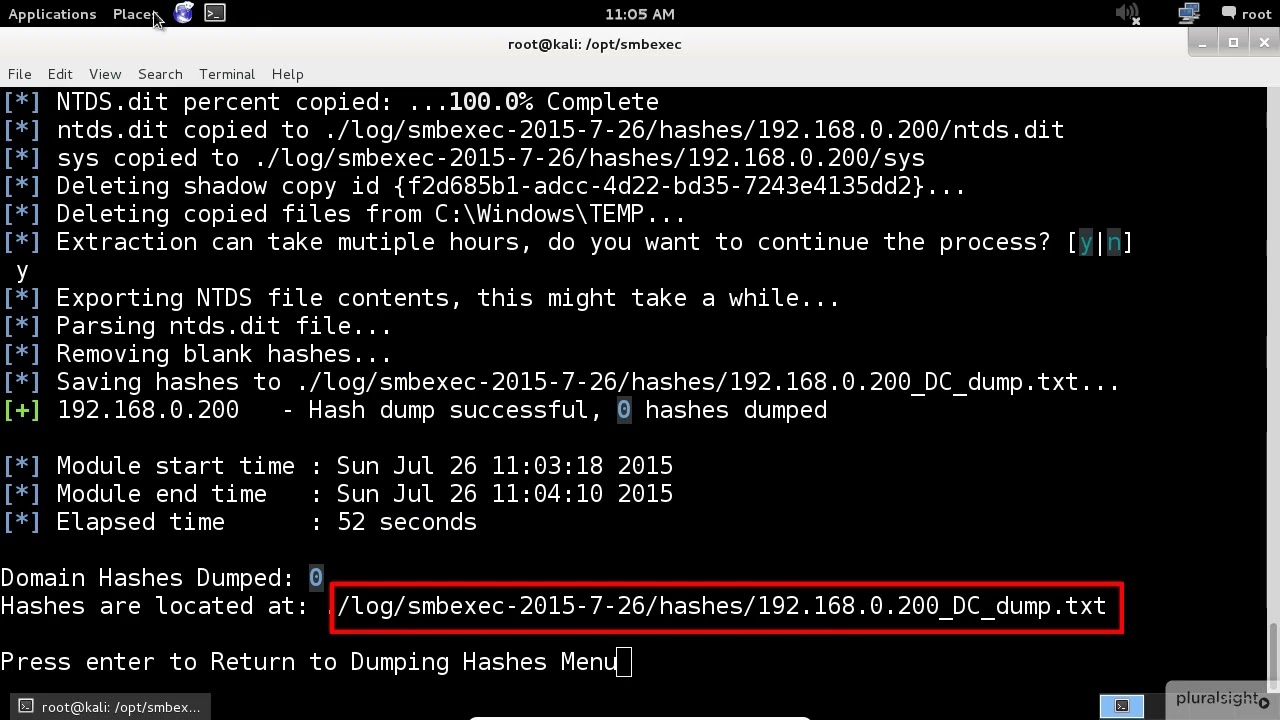This screenshot has height=720, width=1280.
Task: Click the 'Parsing ntds.dit file...' line
Action: [x=197, y=326]
